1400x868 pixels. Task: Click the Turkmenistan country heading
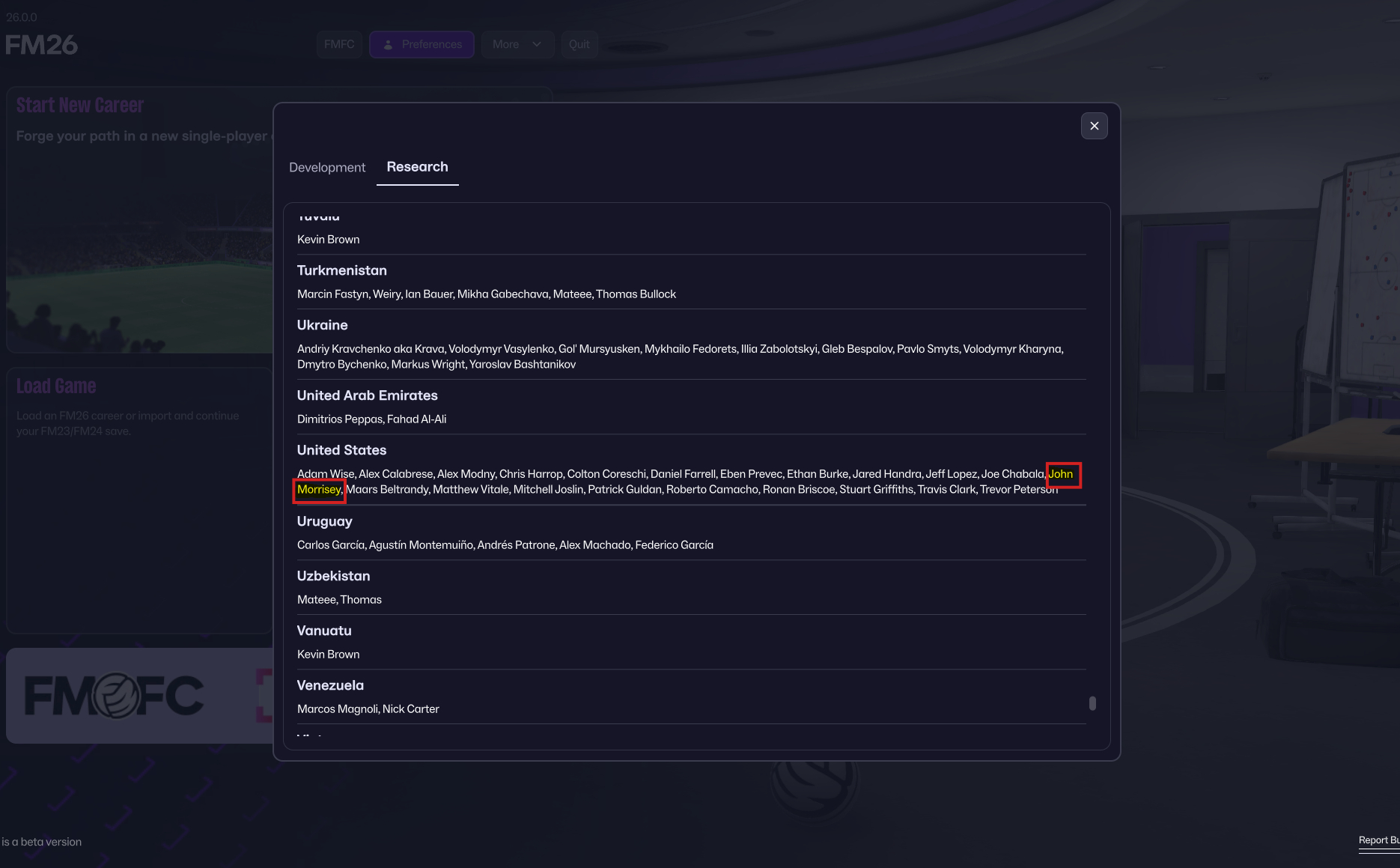[x=341, y=270]
